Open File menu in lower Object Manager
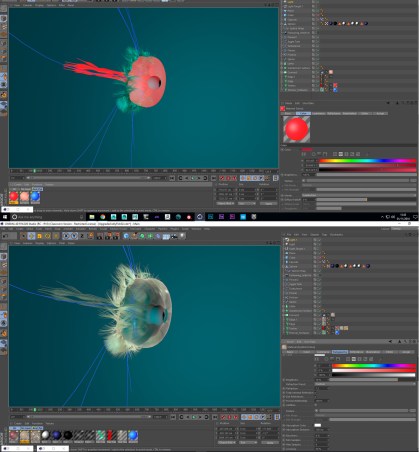This screenshot has height=452, width=419. click(289, 235)
